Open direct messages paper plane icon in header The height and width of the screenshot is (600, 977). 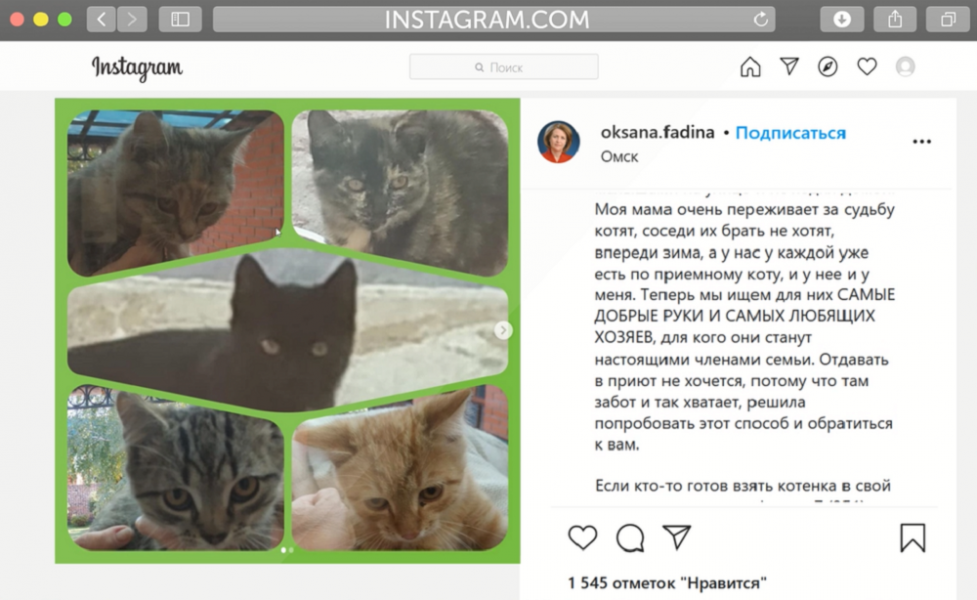[x=789, y=66]
